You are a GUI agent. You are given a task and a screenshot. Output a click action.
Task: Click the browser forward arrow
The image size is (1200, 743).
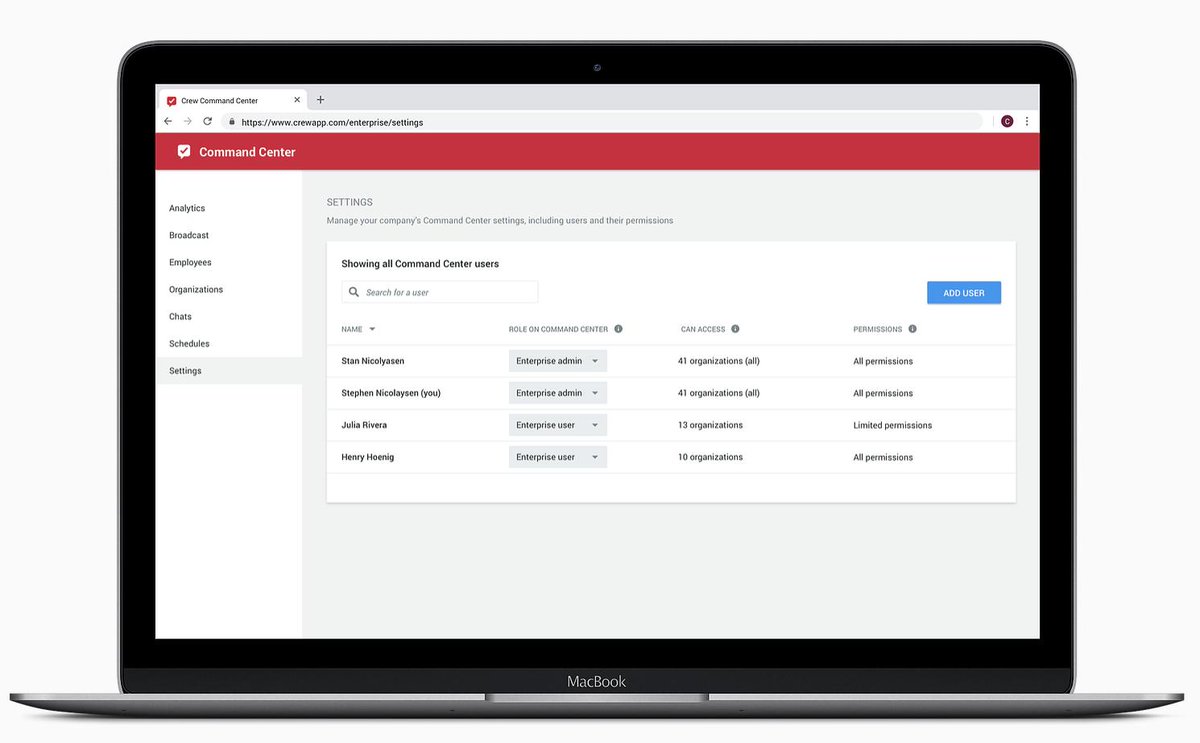(187, 121)
